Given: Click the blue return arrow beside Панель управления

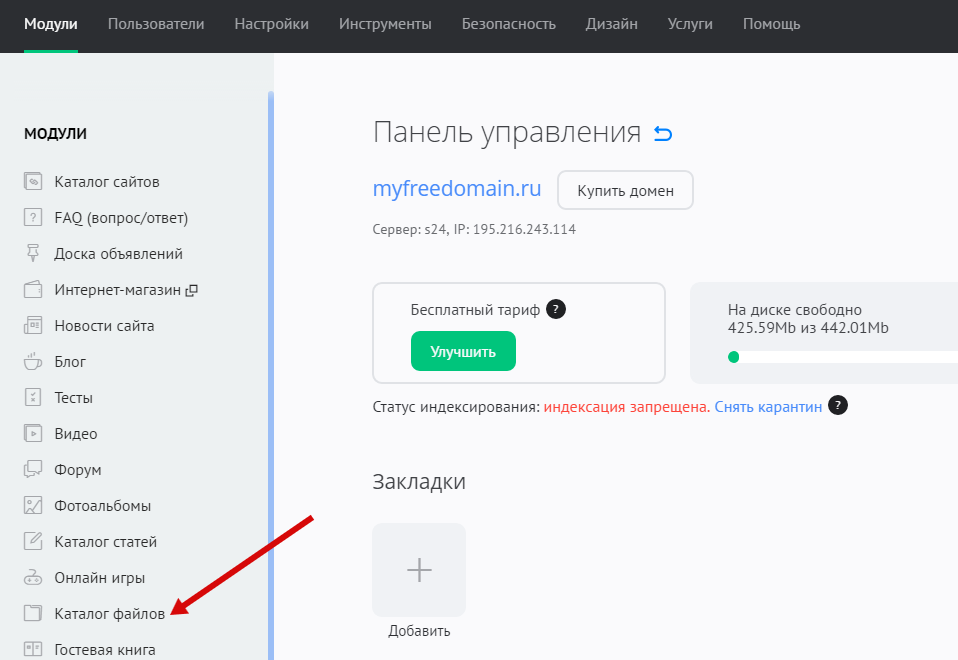Looking at the screenshot, I should (x=663, y=133).
